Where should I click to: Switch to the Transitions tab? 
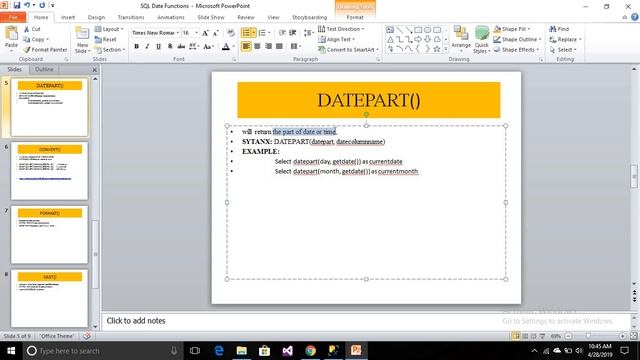pos(131,17)
